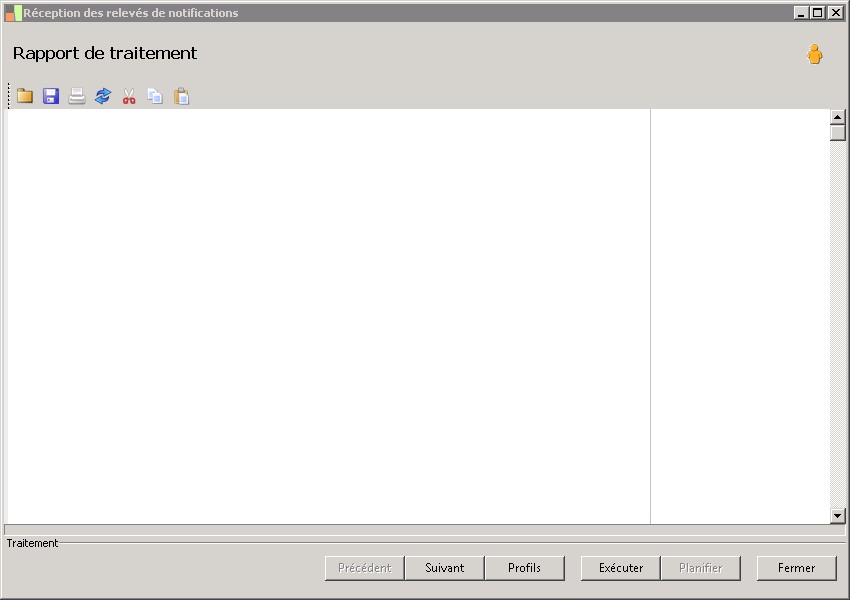Refresh the report with the blue arrows icon
The image size is (850, 600).
[x=103, y=96]
